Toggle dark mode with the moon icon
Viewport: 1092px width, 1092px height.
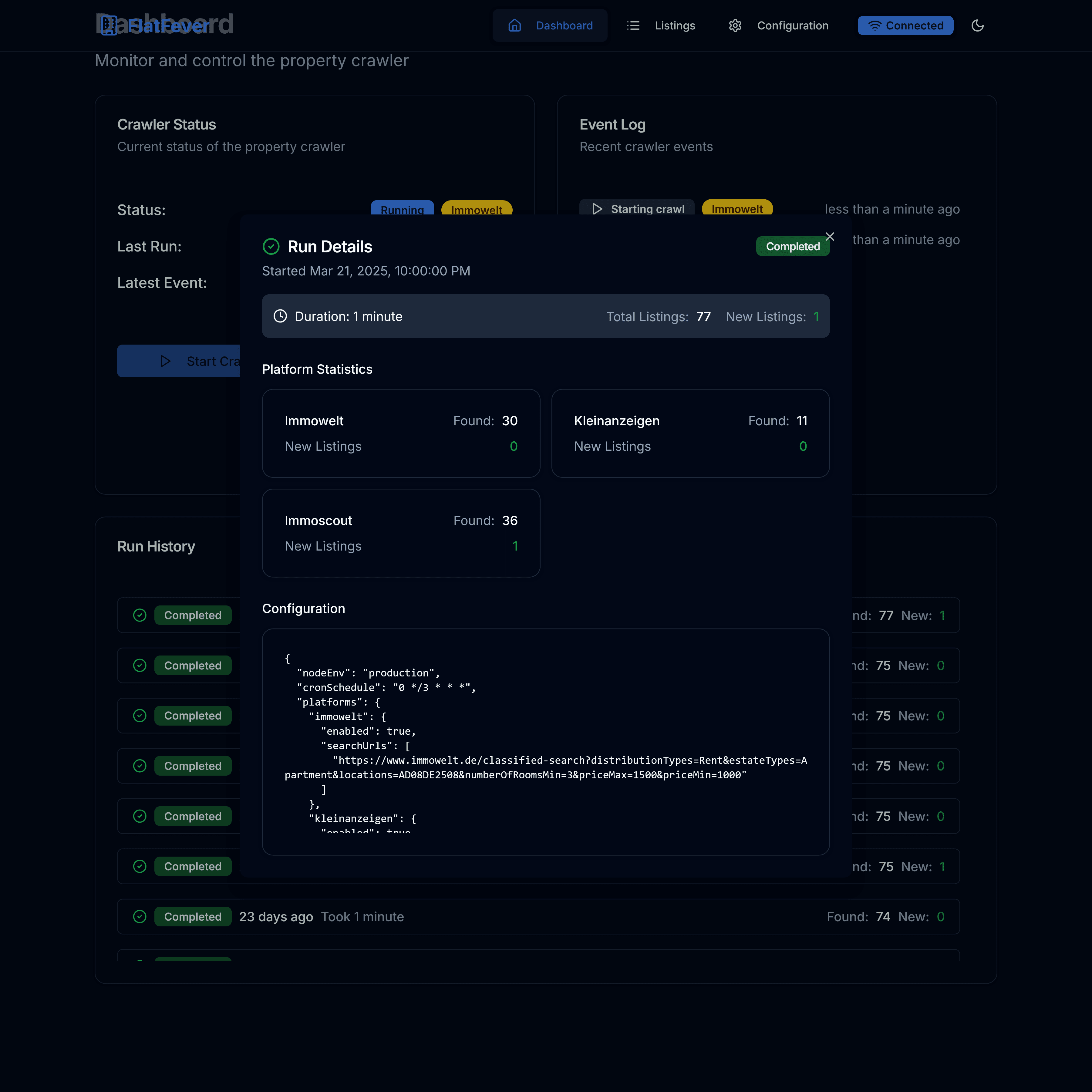click(978, 25)
